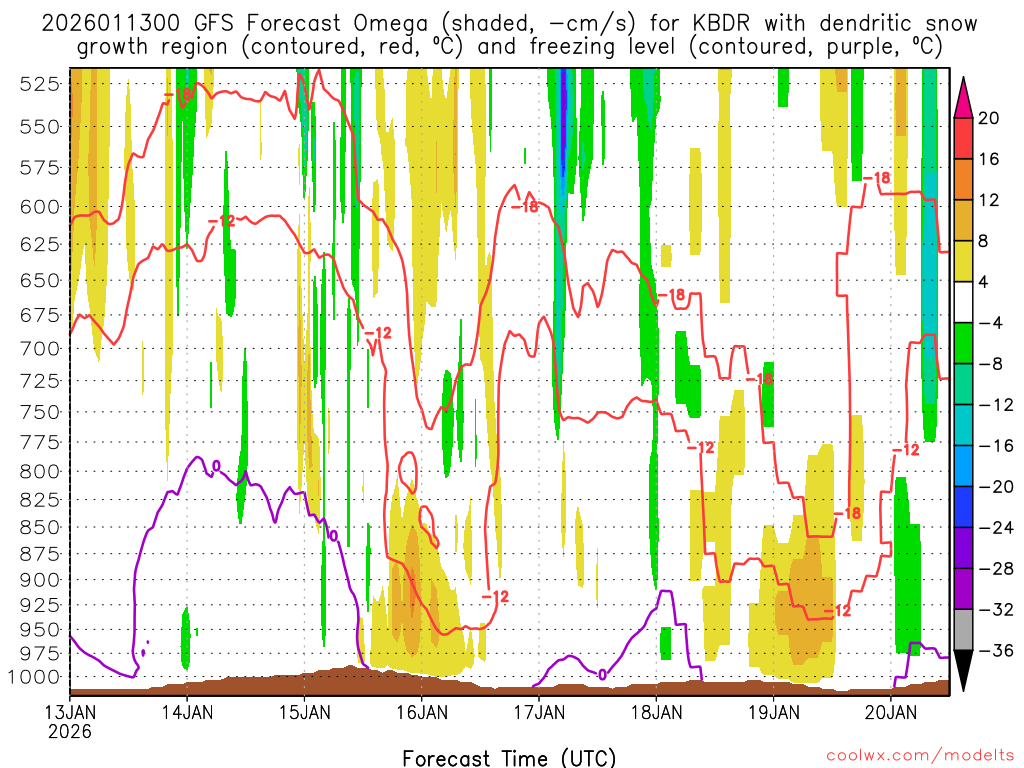
Task: Click the colorbar value -28 label
Action: 997,568
